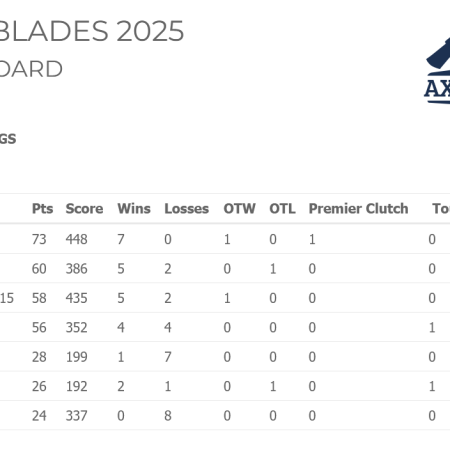Viewport: 450px width, 450px height.
Task: Click the partially visible 'To' column header
Action: (x=441, y=209)
